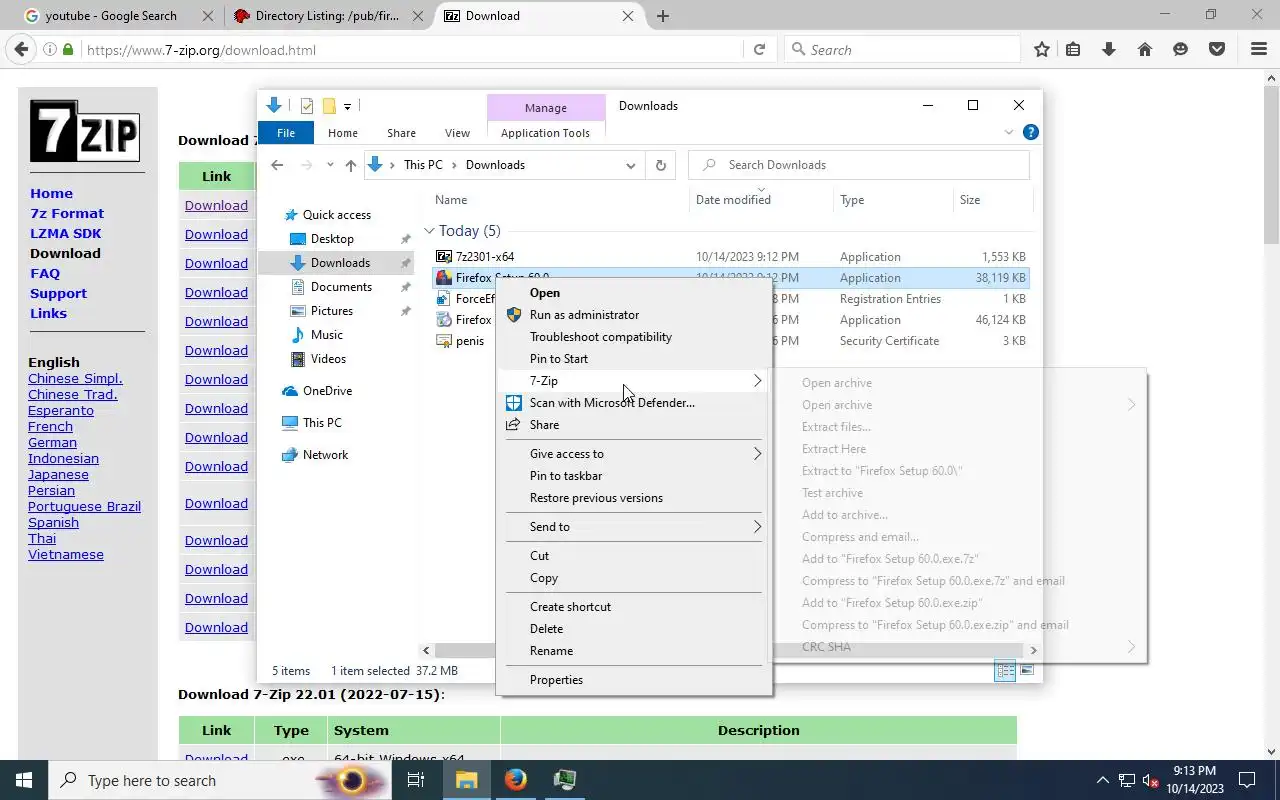The height and width of the screenshot is (800, 1280).
Task: Choose Run as administrator from context menu
Action: pos(634,315)
